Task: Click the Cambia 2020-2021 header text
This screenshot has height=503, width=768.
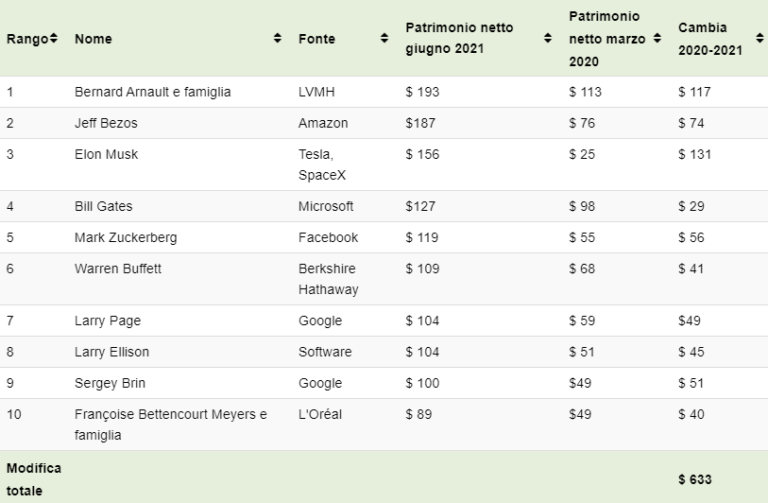Action: [x=710, y=39]
